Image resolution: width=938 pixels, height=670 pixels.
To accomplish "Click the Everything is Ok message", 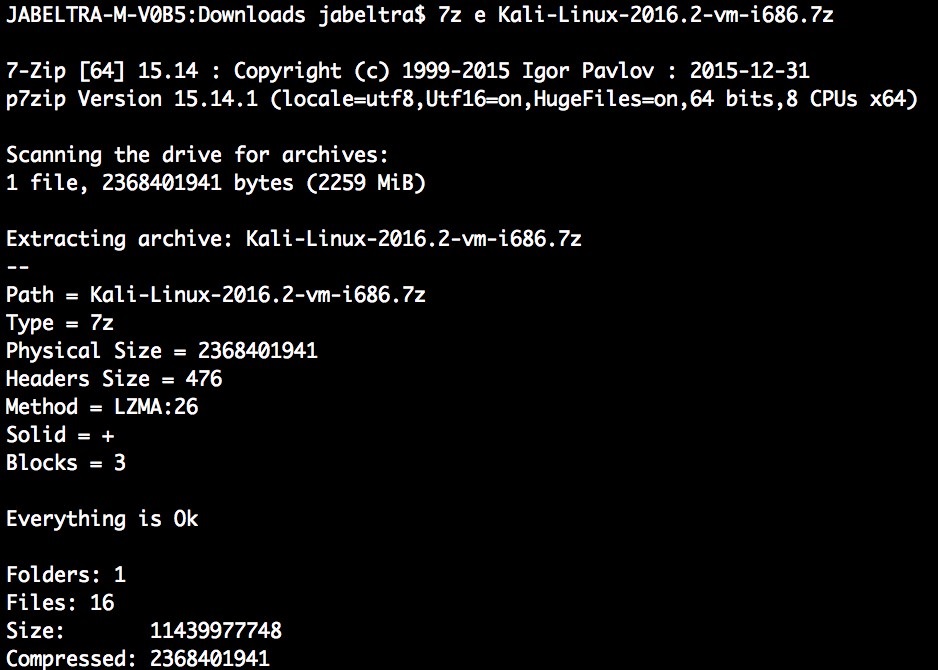I will 102,519.
